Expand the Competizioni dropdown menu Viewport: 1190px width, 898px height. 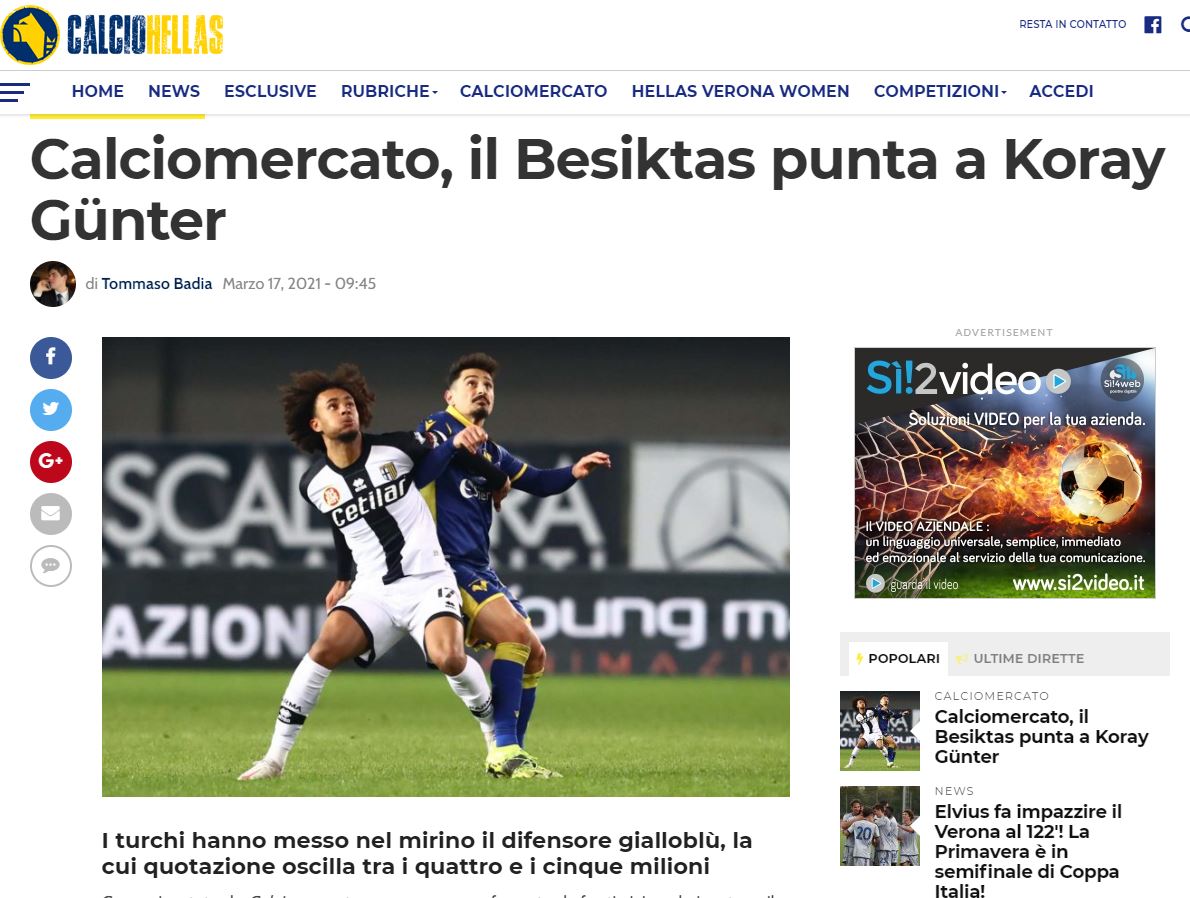point(940,91)
